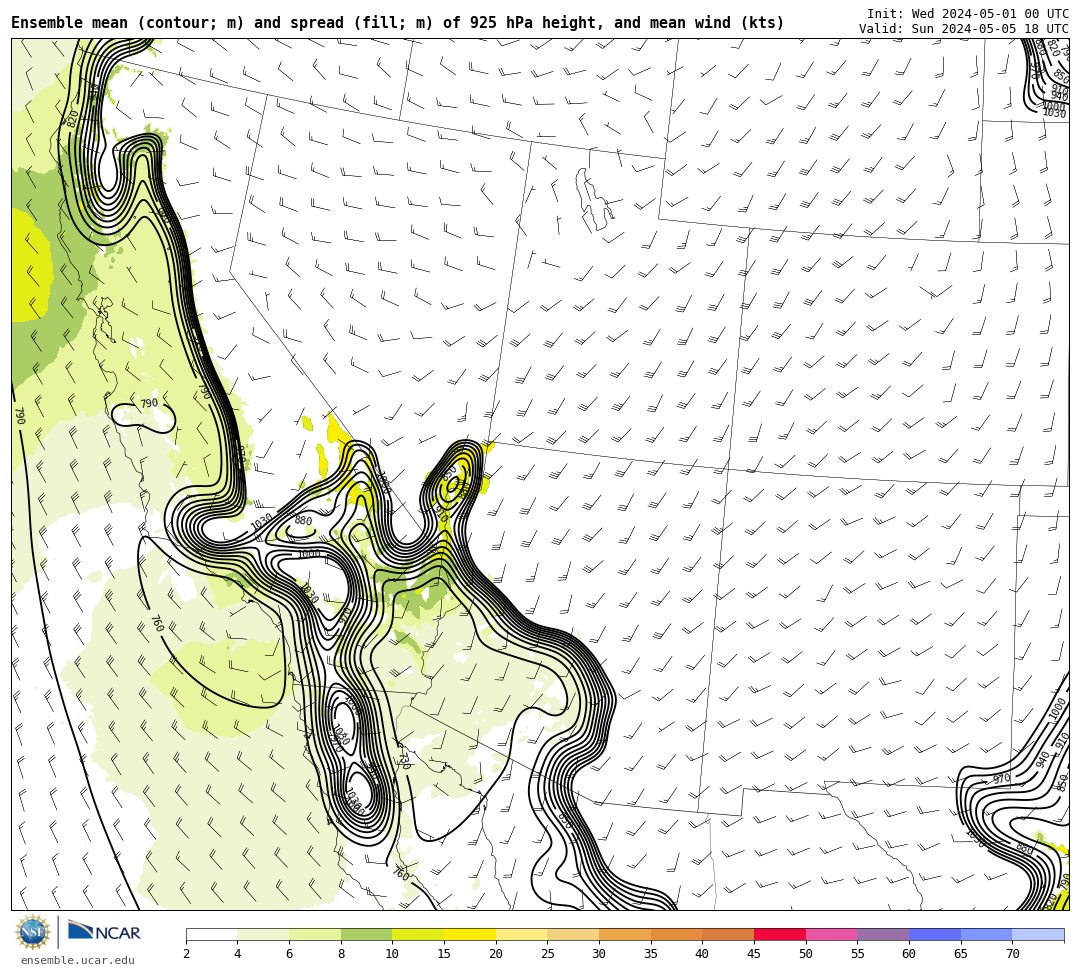Click the '790' label inside the small closed contour

[149, 403]
